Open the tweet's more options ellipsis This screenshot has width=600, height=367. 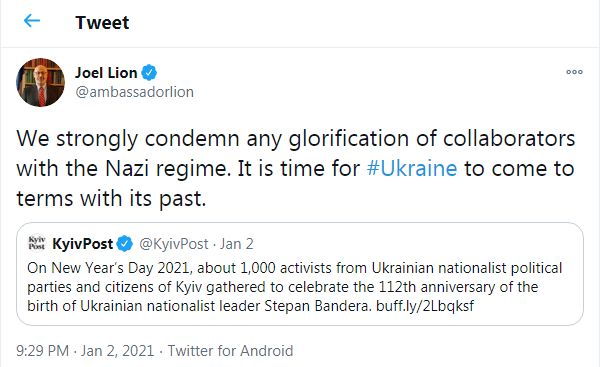click(x=574, y=72)
